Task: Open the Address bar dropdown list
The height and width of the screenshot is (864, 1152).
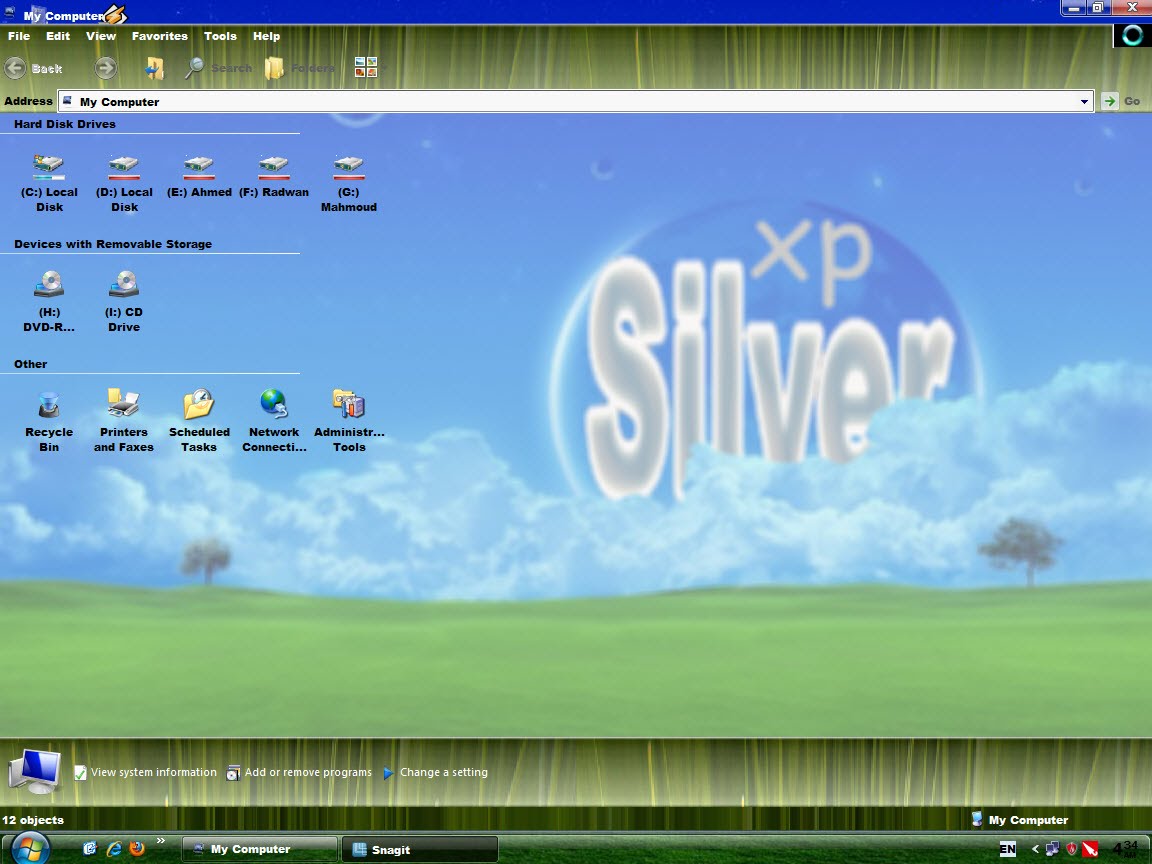Action: click(1085, 101)
